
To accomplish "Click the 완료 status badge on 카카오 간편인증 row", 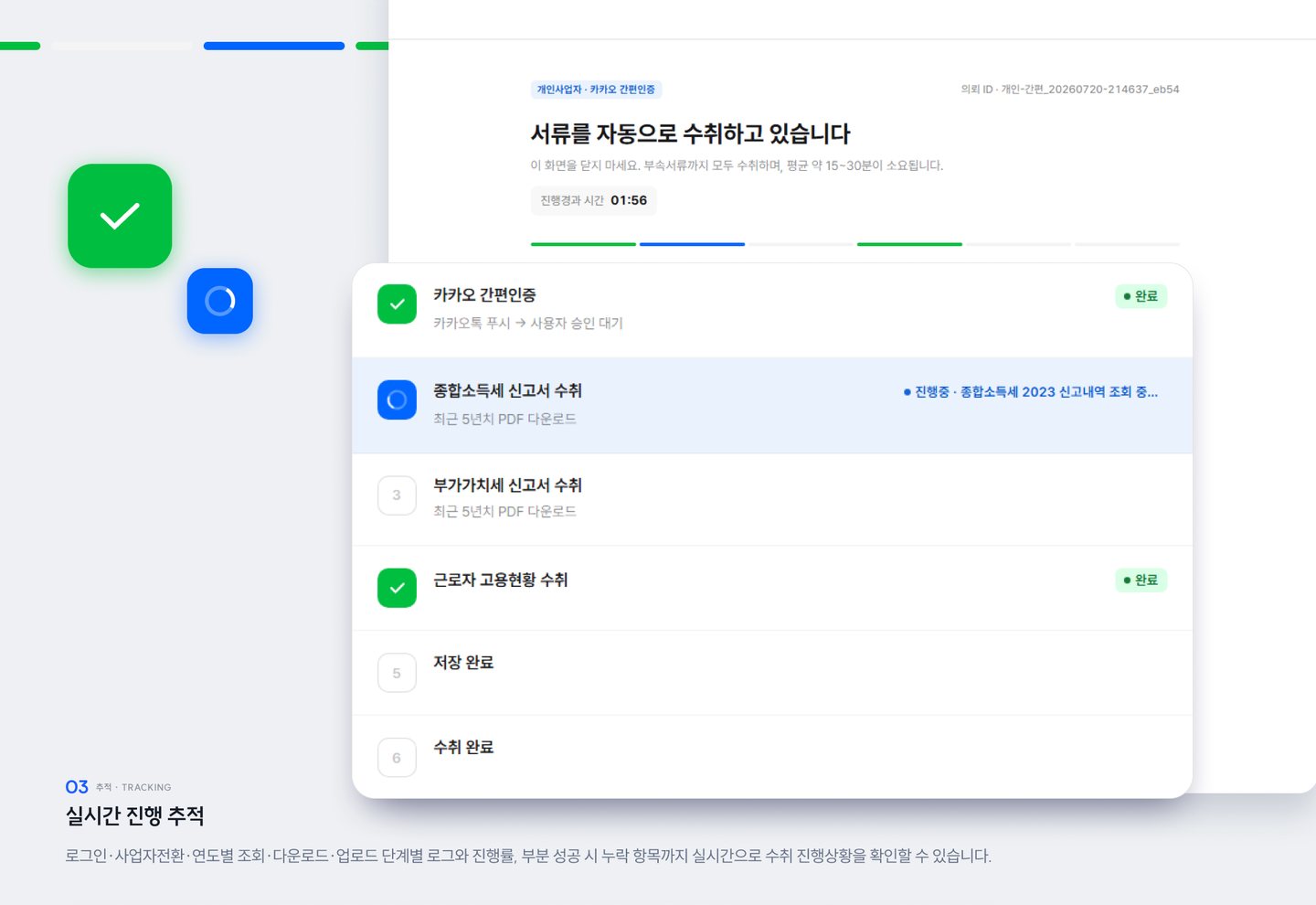I will pyautogui.click(x=1141, y=296).
